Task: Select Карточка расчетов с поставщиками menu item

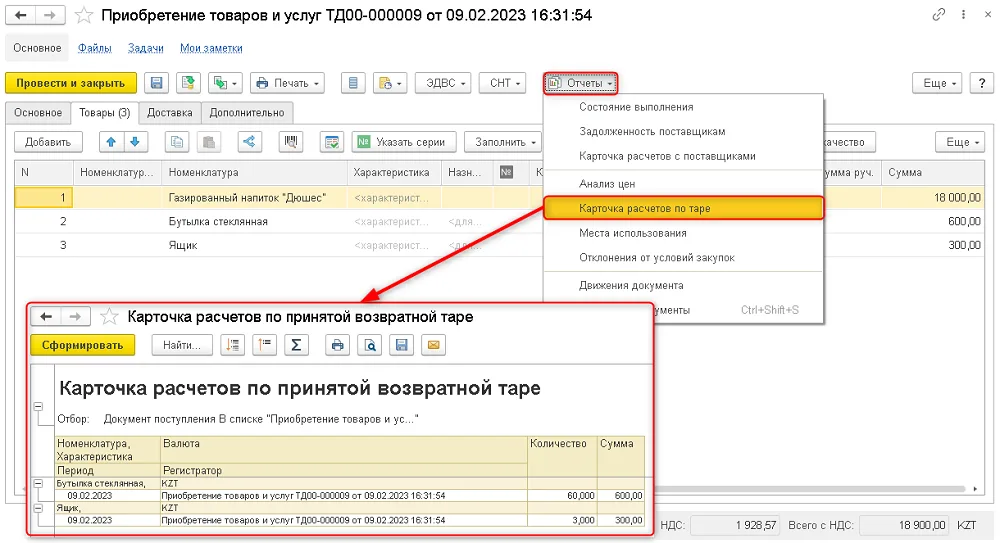Action: click(683, 156)
